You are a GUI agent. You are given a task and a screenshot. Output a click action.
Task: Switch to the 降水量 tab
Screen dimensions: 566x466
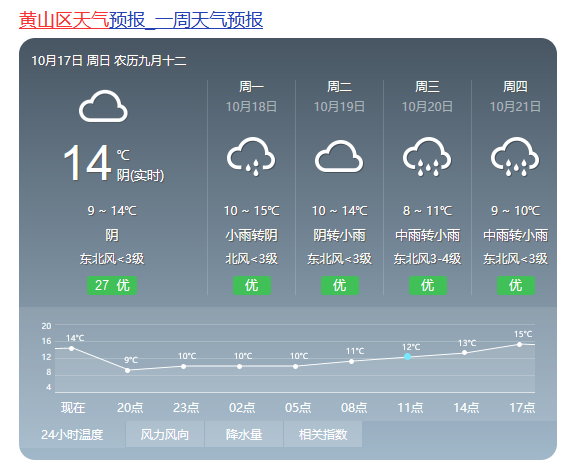(x=244, y=434)
